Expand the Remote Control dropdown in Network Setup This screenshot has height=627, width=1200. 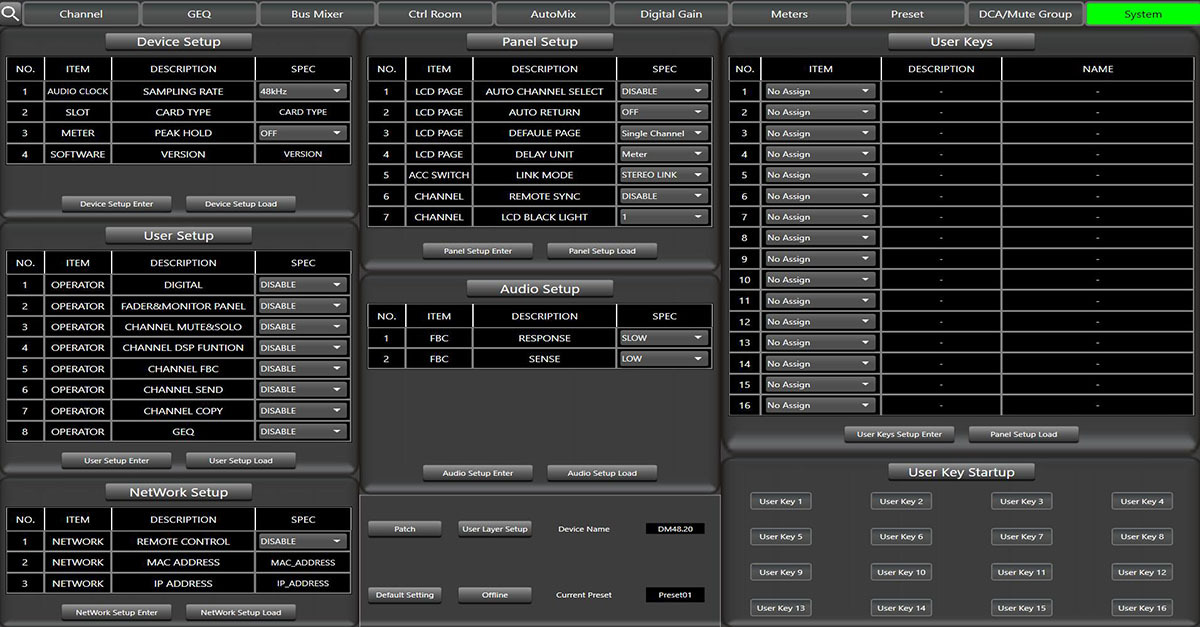pos(301,541)
